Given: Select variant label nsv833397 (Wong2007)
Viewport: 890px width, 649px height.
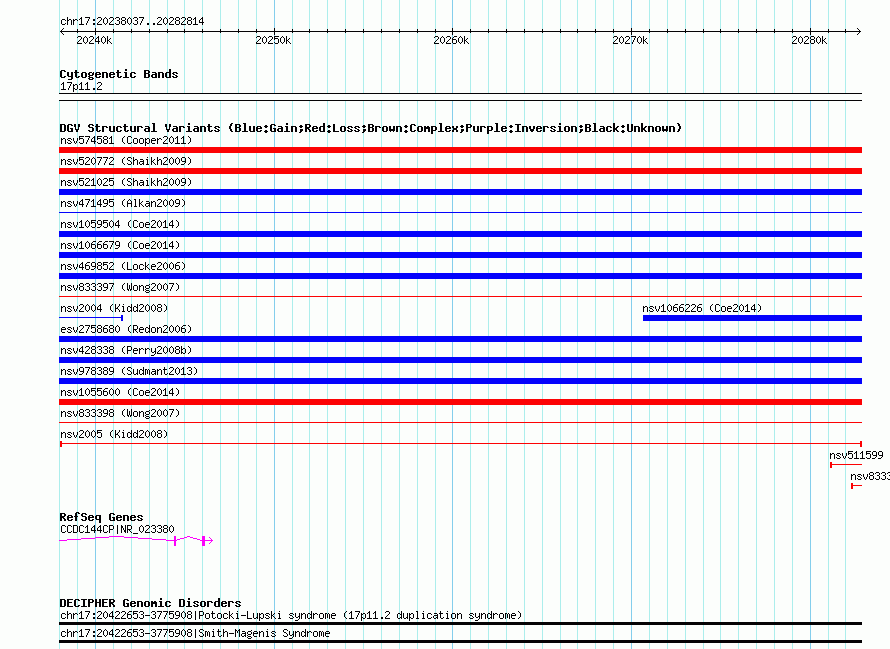Looking at the screenshot, I should pos(120,287).
